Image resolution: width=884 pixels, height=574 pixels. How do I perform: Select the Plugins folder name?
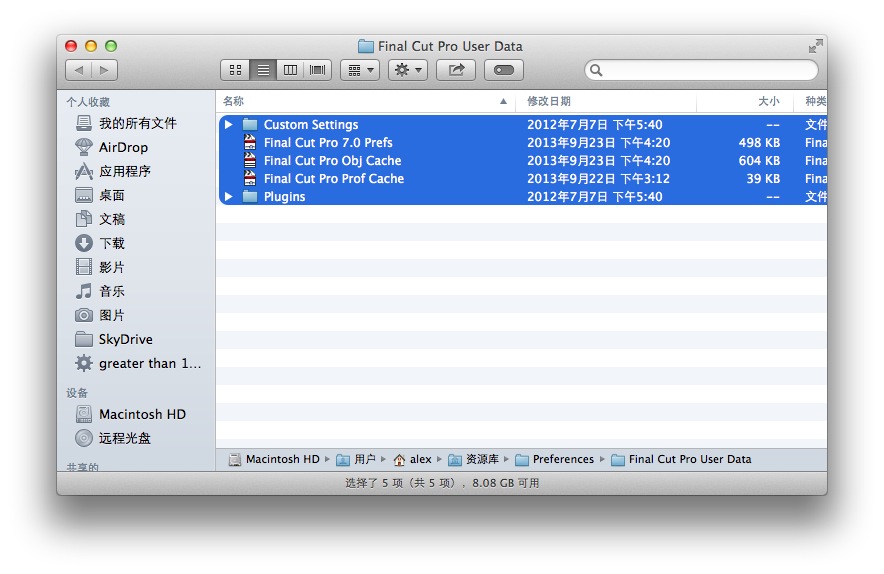tap(284, 197)
